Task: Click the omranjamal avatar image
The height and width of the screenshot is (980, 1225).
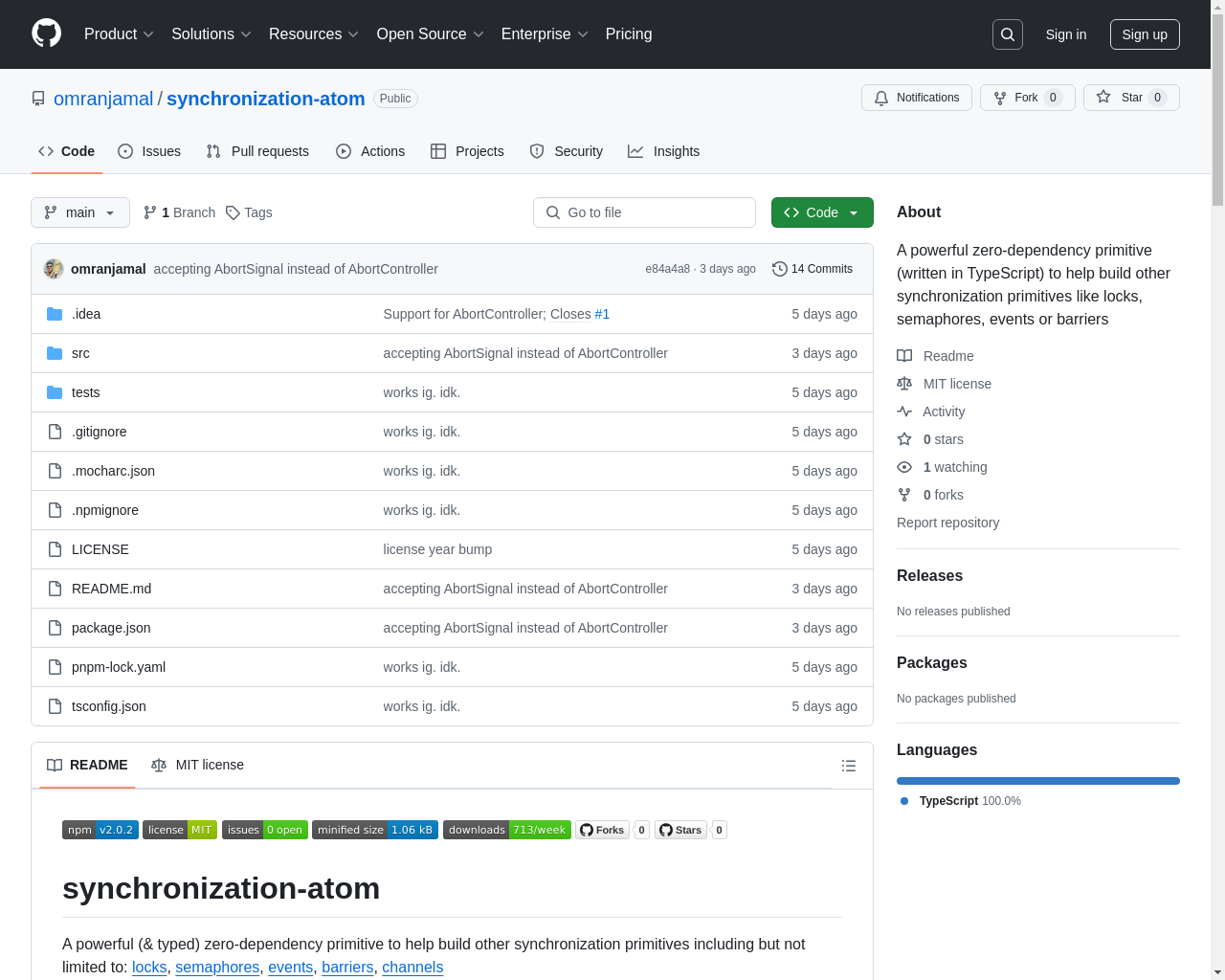Action: pyautogui.click(x=54, y=269)
